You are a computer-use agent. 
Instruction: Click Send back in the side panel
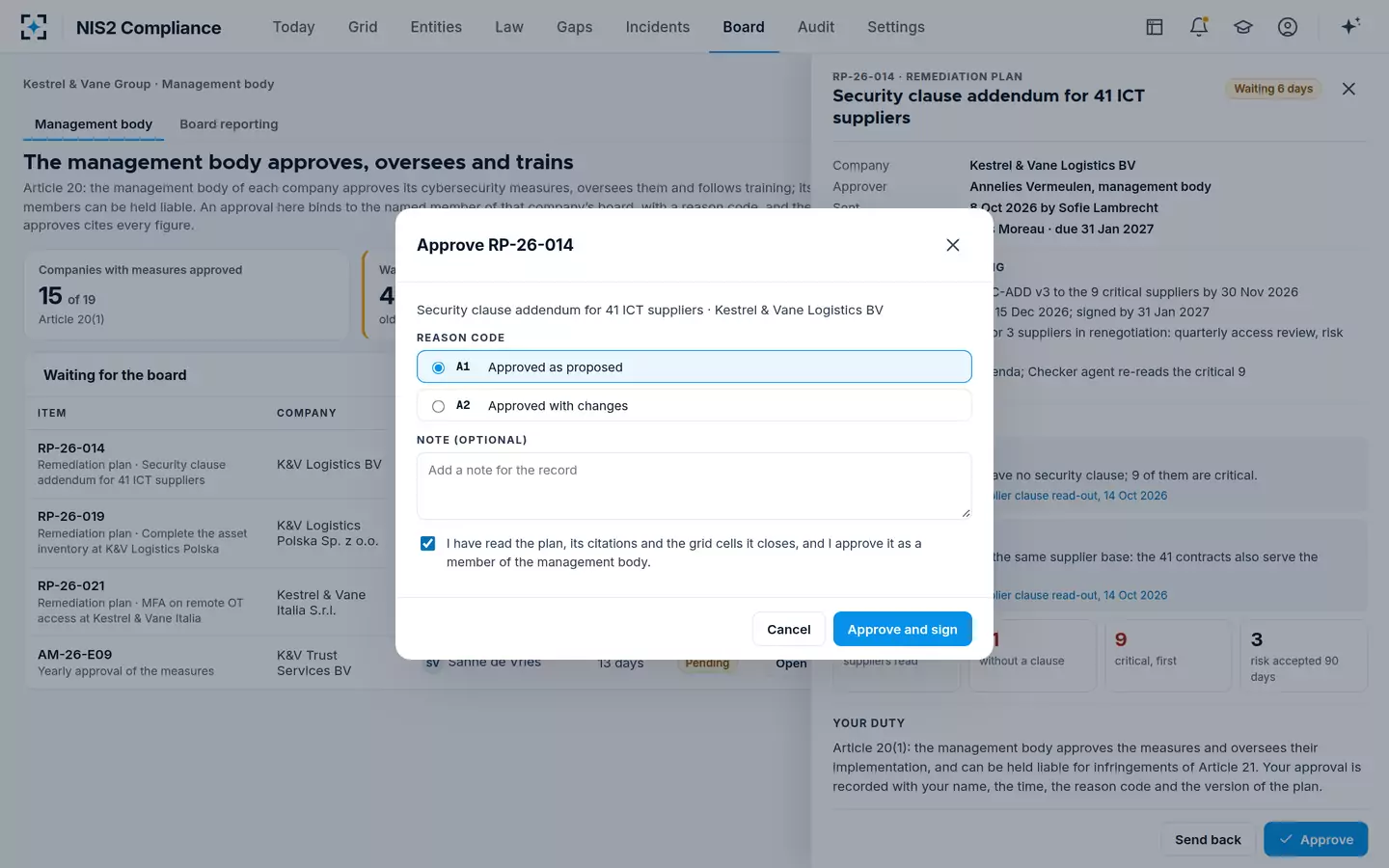point(1208,839)
